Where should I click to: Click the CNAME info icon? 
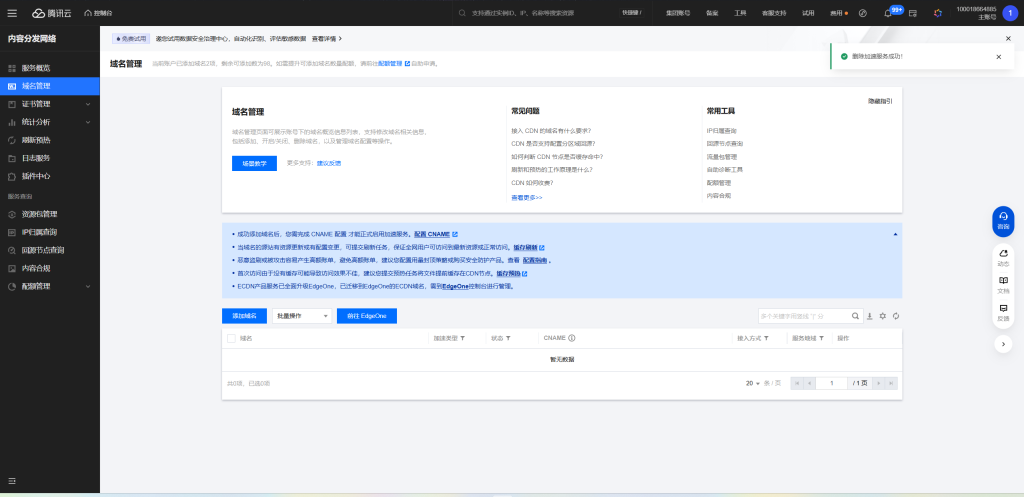pos(571,338)
